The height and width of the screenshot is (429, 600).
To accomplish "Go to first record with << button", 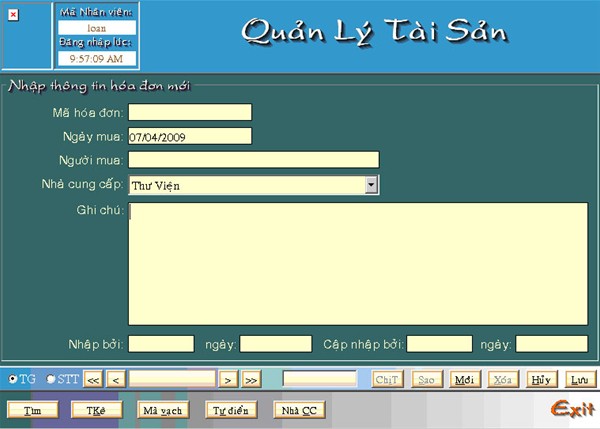I will coord(93,379).
